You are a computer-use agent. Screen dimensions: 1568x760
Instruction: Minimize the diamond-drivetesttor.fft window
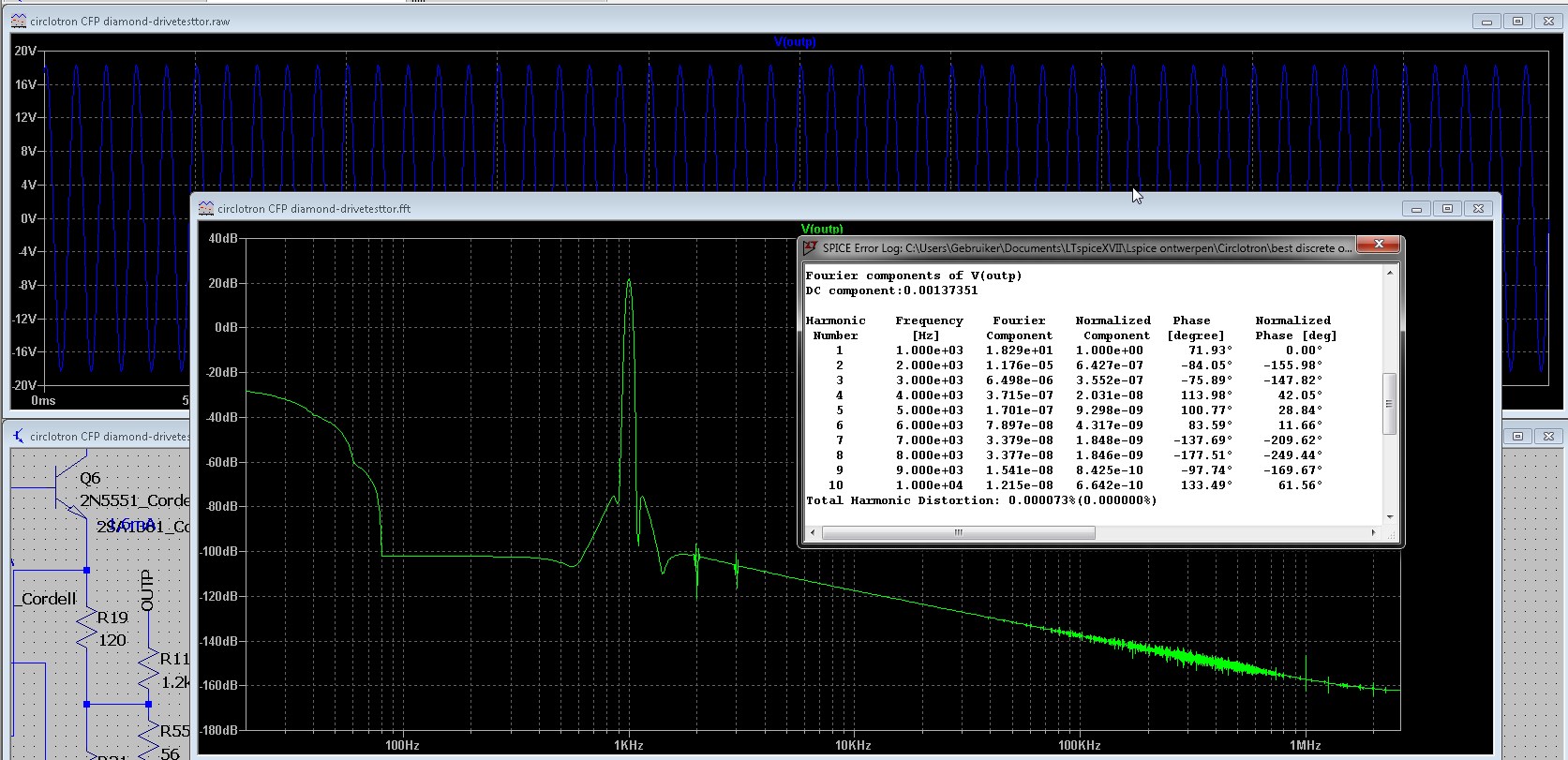1416,209
